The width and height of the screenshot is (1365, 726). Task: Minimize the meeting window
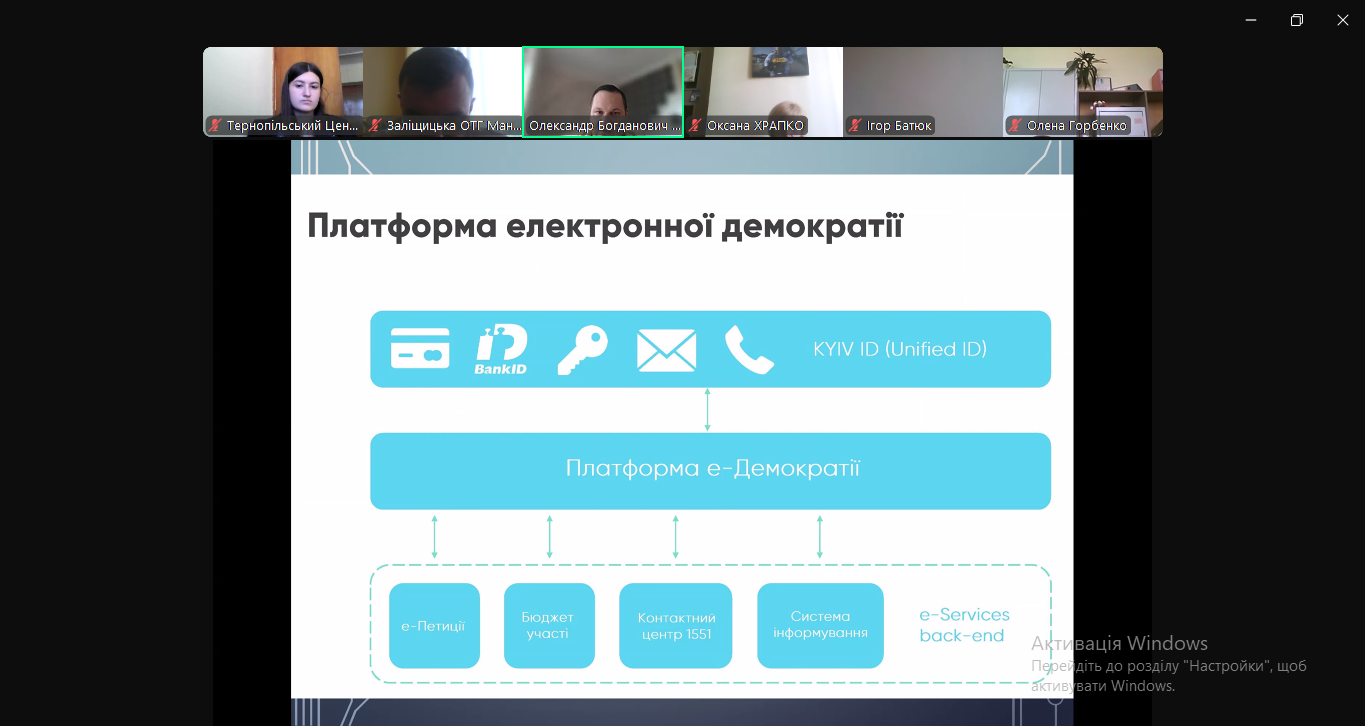pos(1250,20)
